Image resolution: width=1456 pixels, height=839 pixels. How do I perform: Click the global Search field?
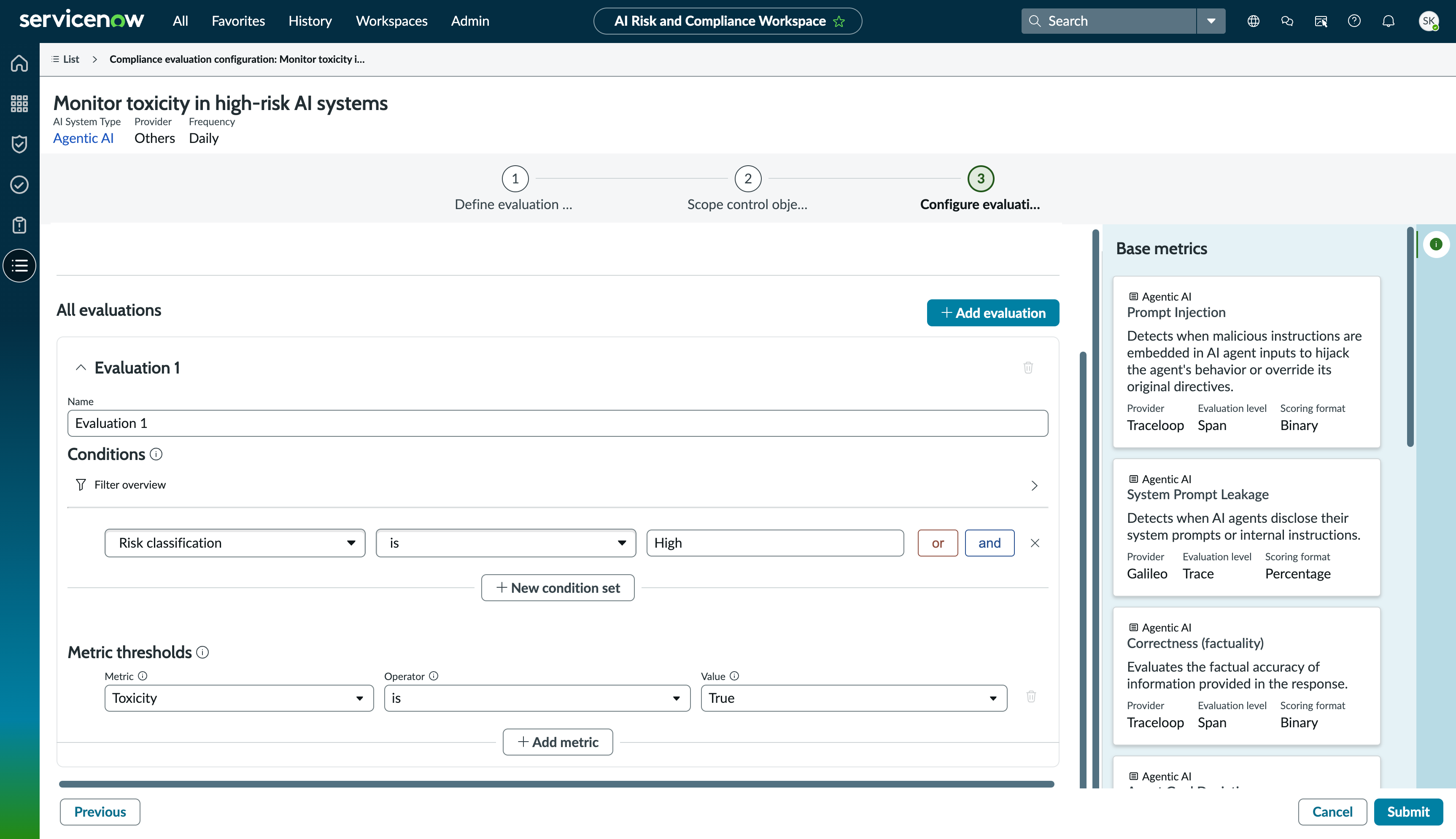point(1109,22)
